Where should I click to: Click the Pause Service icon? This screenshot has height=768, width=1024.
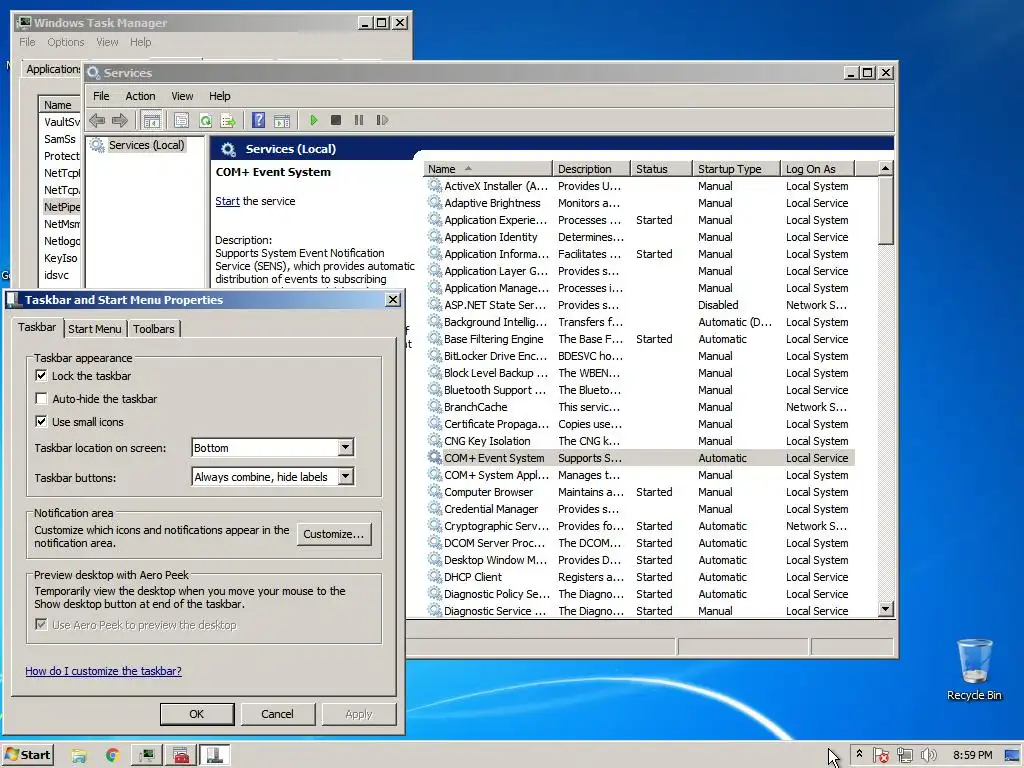(359, 120)
